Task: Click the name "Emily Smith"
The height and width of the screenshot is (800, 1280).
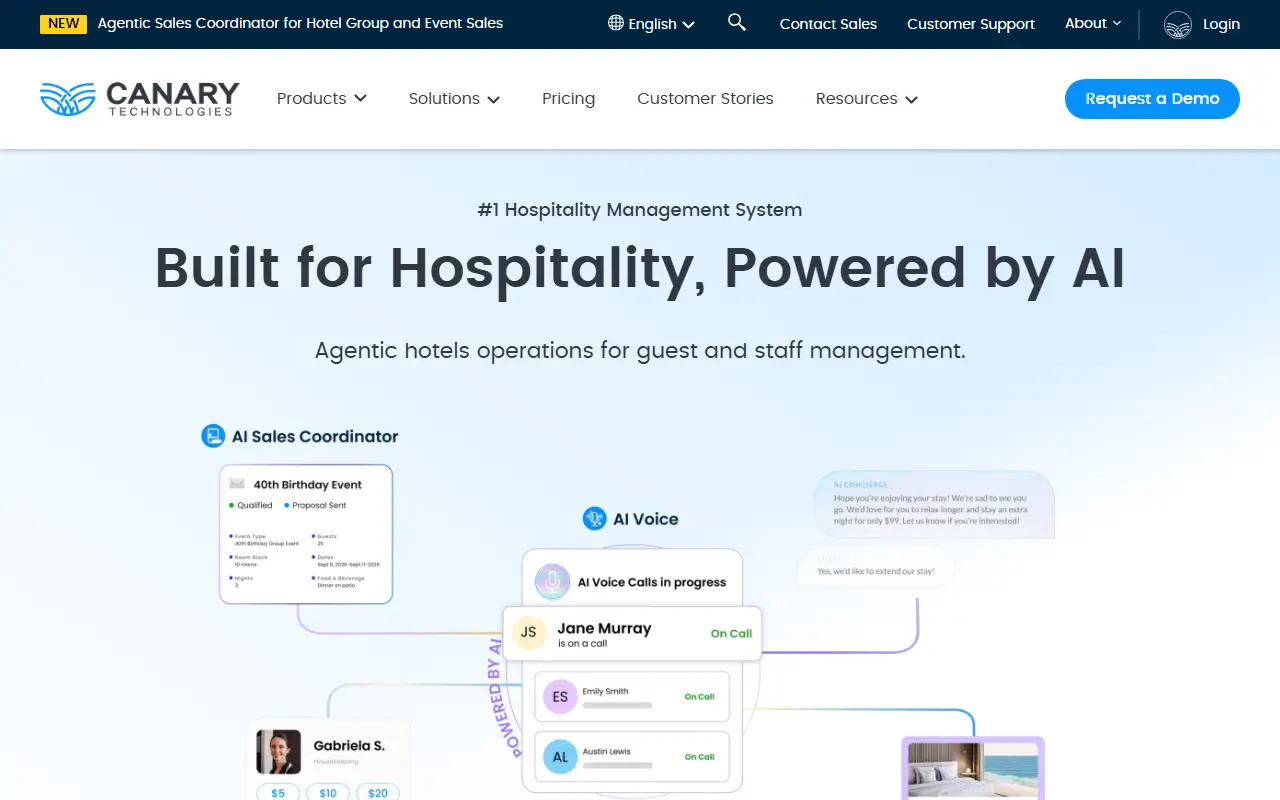Action: [x=606, y=691]
